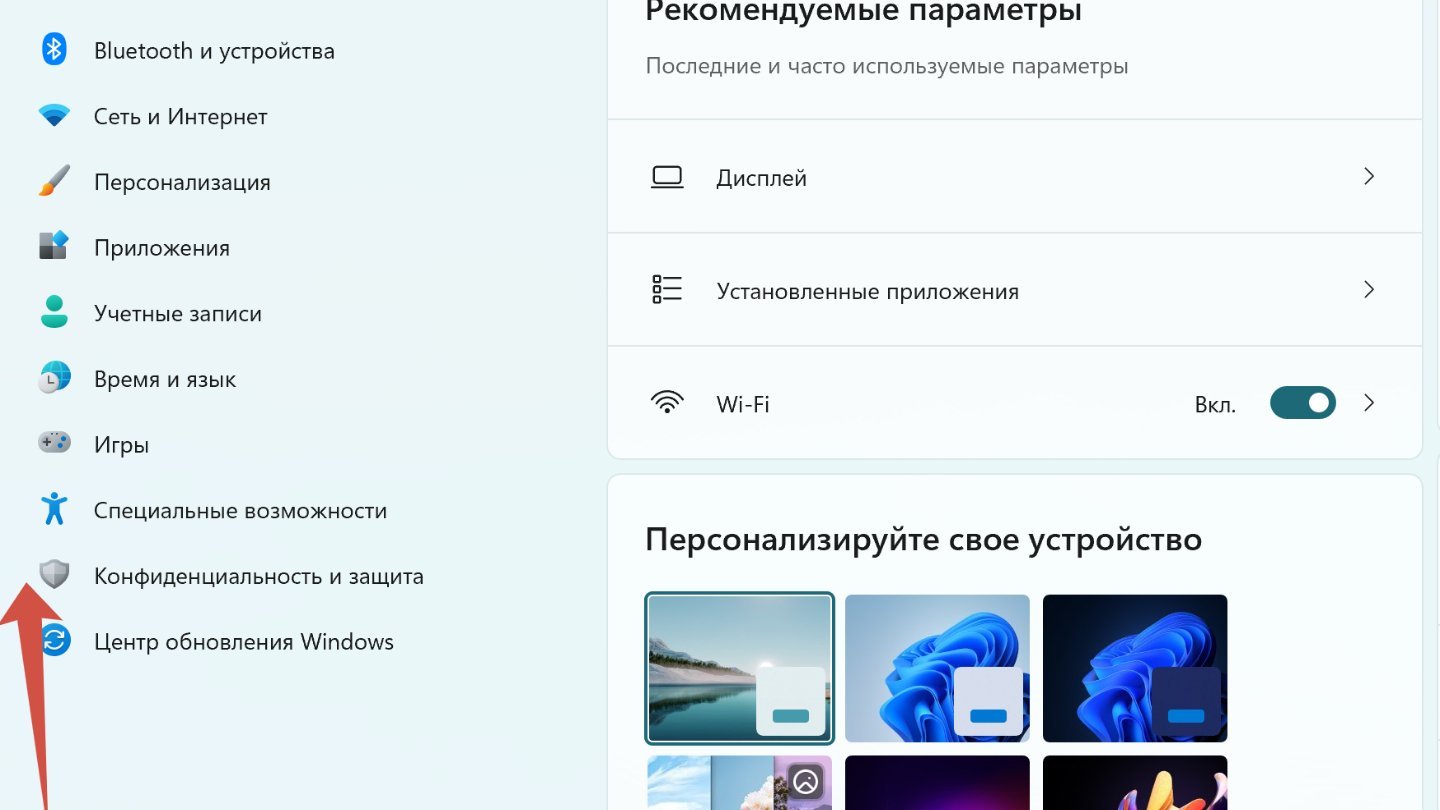Open Игры settings category
1440x810 pixels.
click(121, 445)
